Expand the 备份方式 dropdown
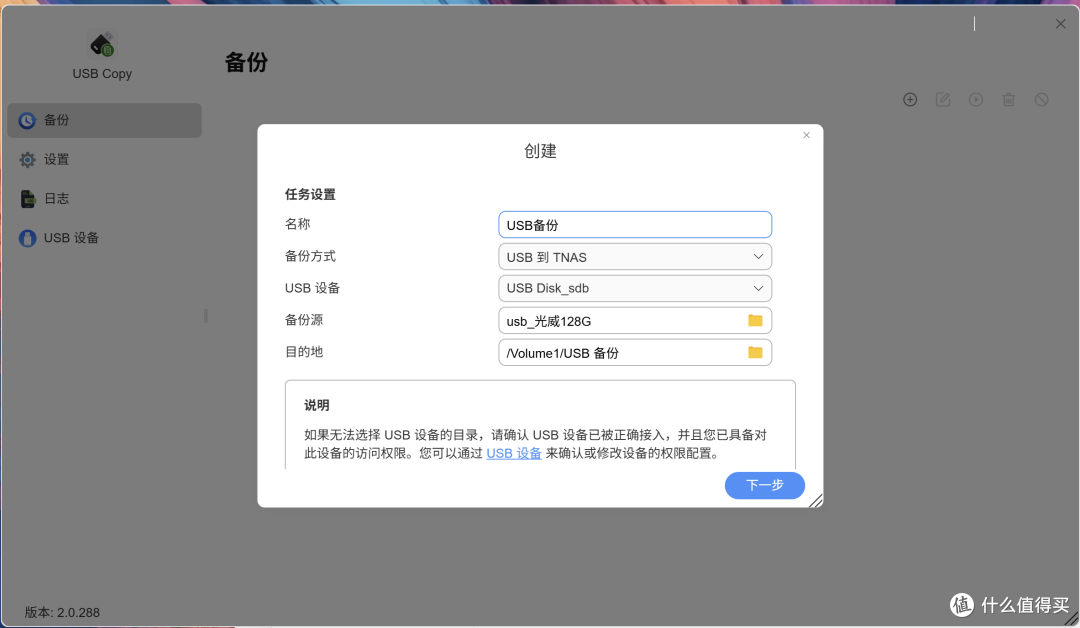This screenshot has height=628, width=1080. (635, 257)
